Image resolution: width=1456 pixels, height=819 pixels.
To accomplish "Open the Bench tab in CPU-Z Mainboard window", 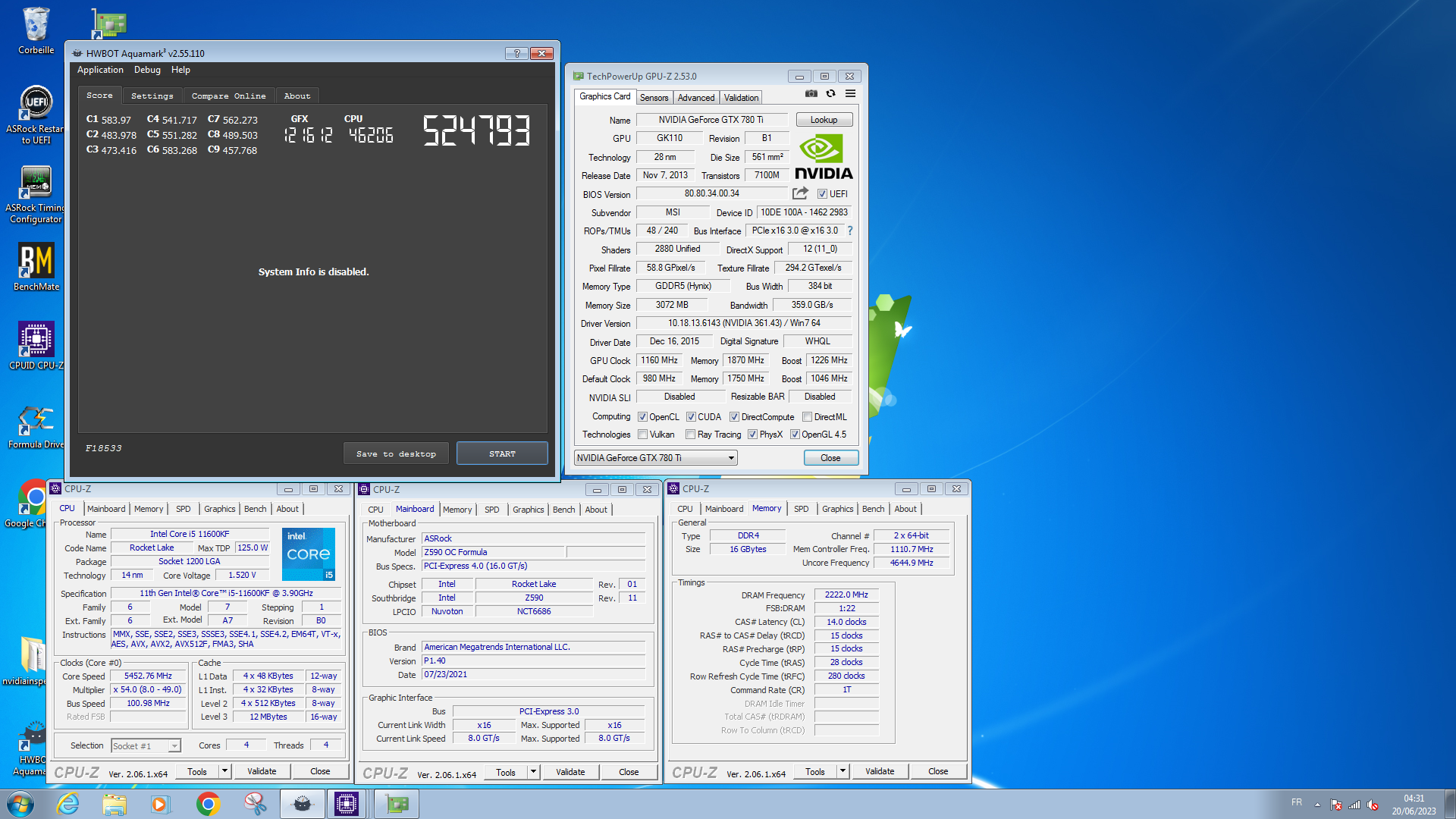I will coord(563,510).
